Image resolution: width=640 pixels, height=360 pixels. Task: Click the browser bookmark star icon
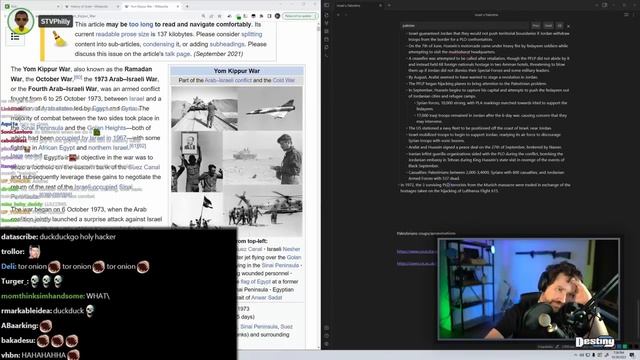[x=219, y=16]
